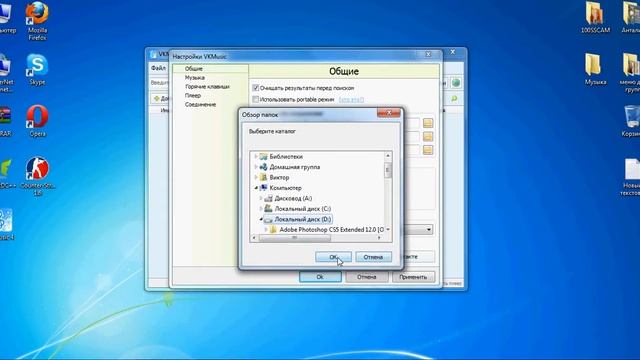Expand Adobe Photoshop folder node arrow
Viewport: 640px width, 360px height.
(x=266, y=230)
